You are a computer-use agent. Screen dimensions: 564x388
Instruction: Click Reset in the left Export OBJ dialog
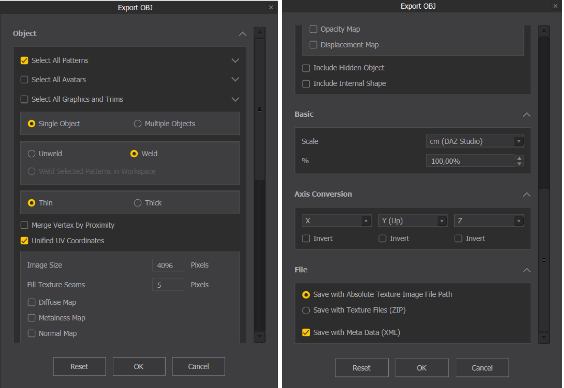pos(79,366)
